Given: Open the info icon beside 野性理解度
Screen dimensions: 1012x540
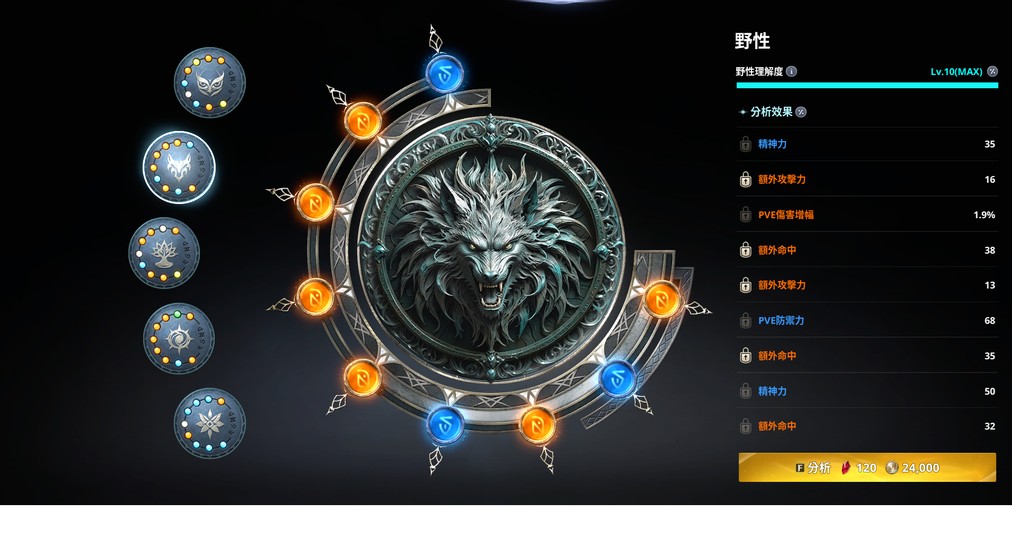Looking at the screenshot, I should 791,71.
